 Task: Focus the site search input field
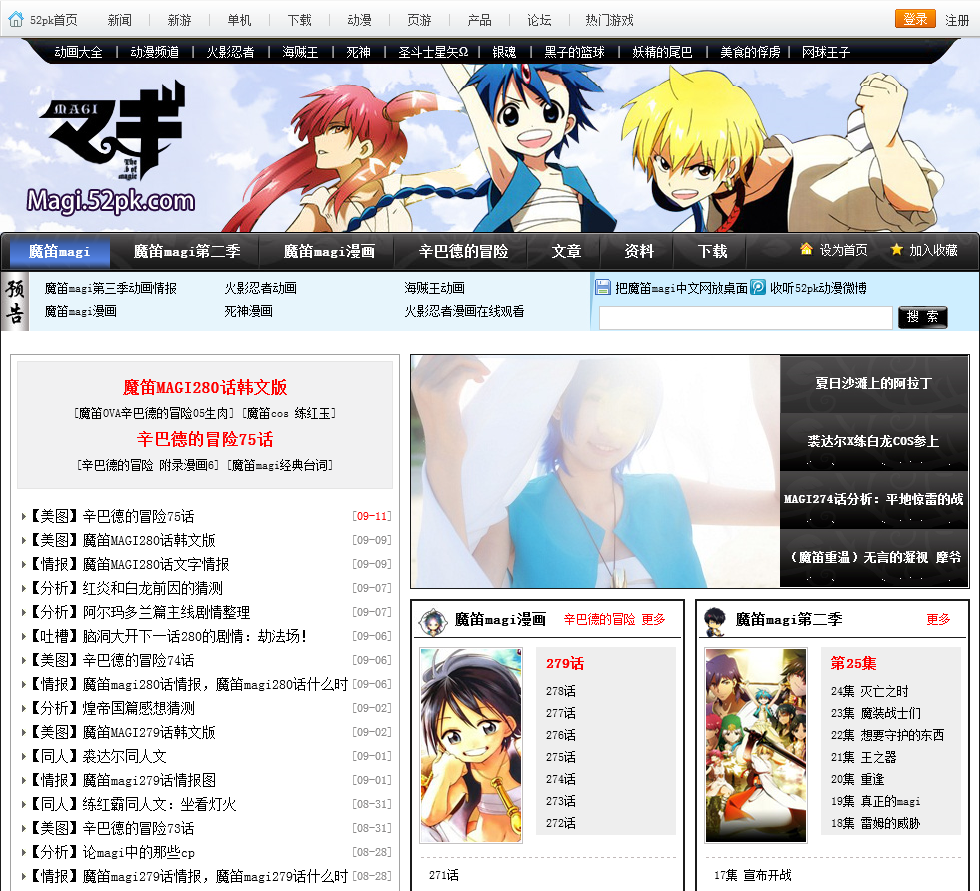[745, 317]
